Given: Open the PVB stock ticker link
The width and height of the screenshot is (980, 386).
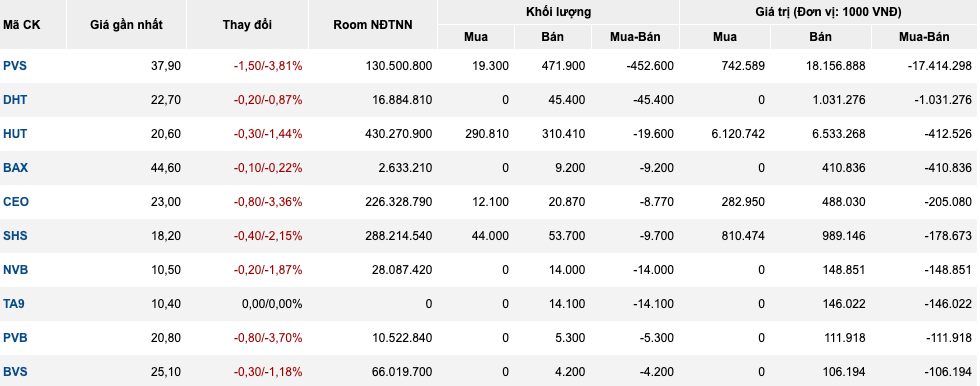Looking at the screenshot, I should coord(15,338).
